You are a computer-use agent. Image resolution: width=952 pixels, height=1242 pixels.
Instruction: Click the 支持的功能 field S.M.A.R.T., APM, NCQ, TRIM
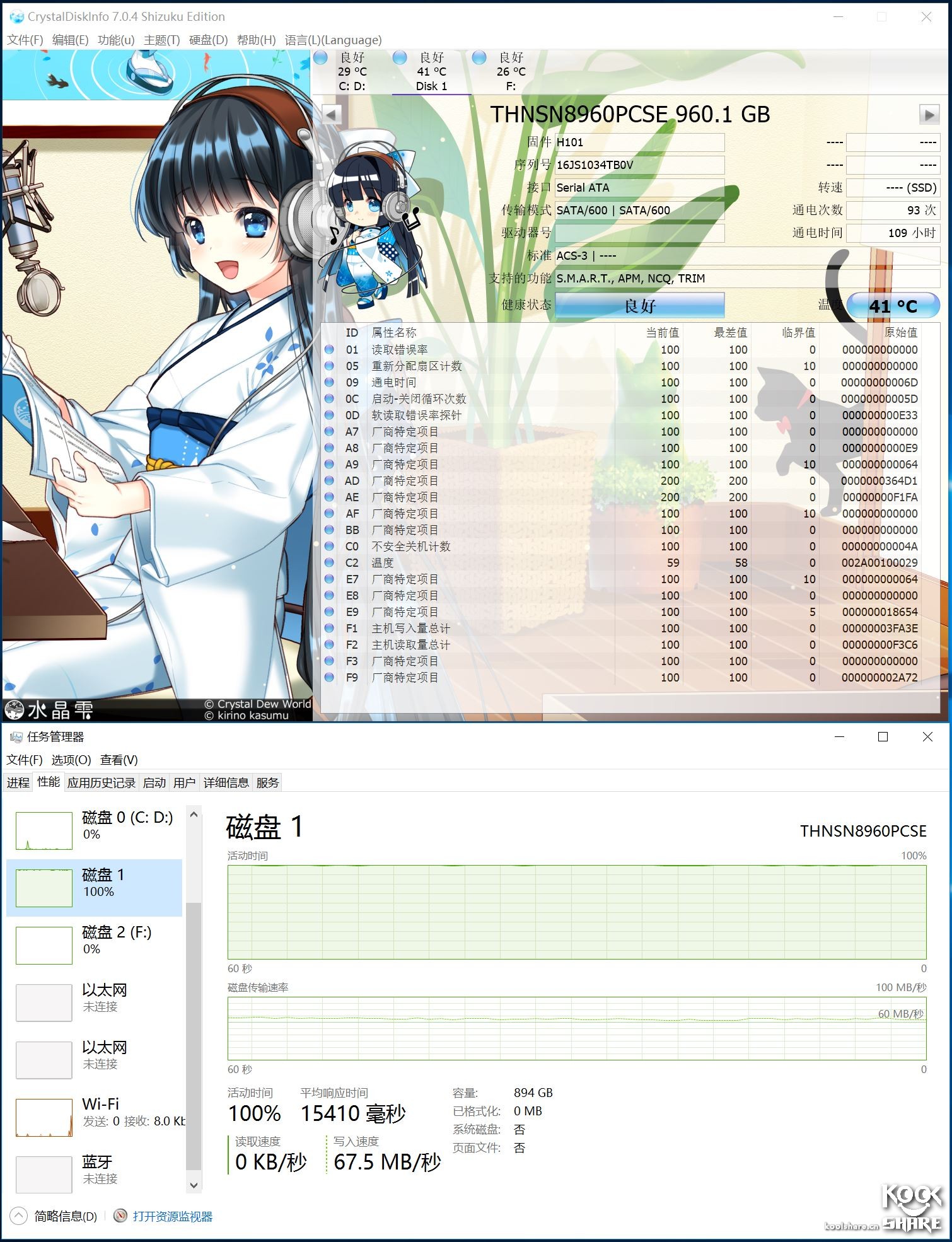point(747,279)
